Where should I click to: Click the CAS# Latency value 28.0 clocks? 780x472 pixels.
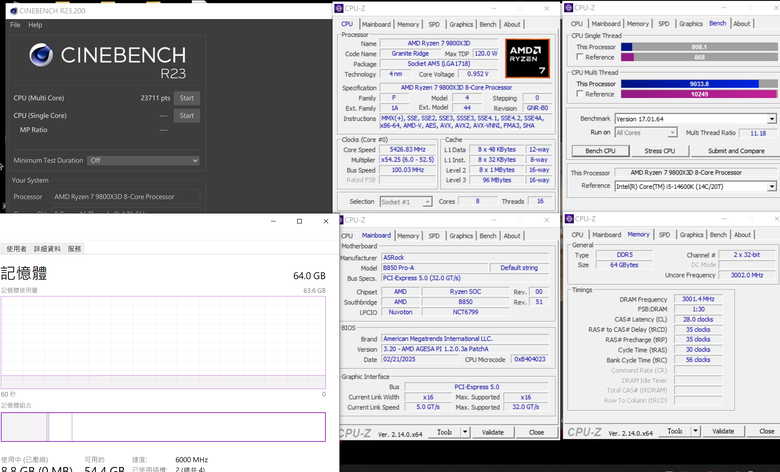pyautogui.click(x=698, y=319)
